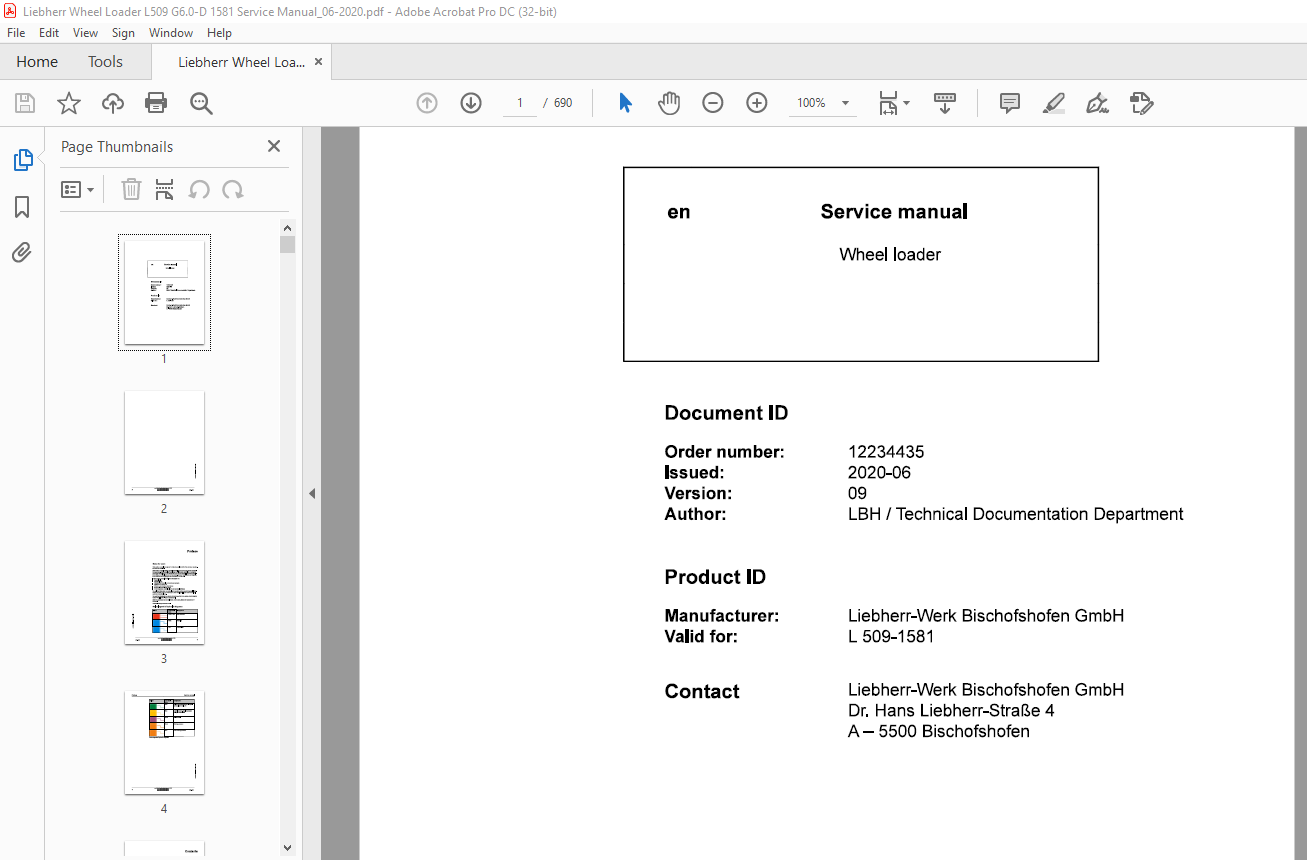
Task: Collapse the navigation pane arrow
Action: click(x=312, y=493)
